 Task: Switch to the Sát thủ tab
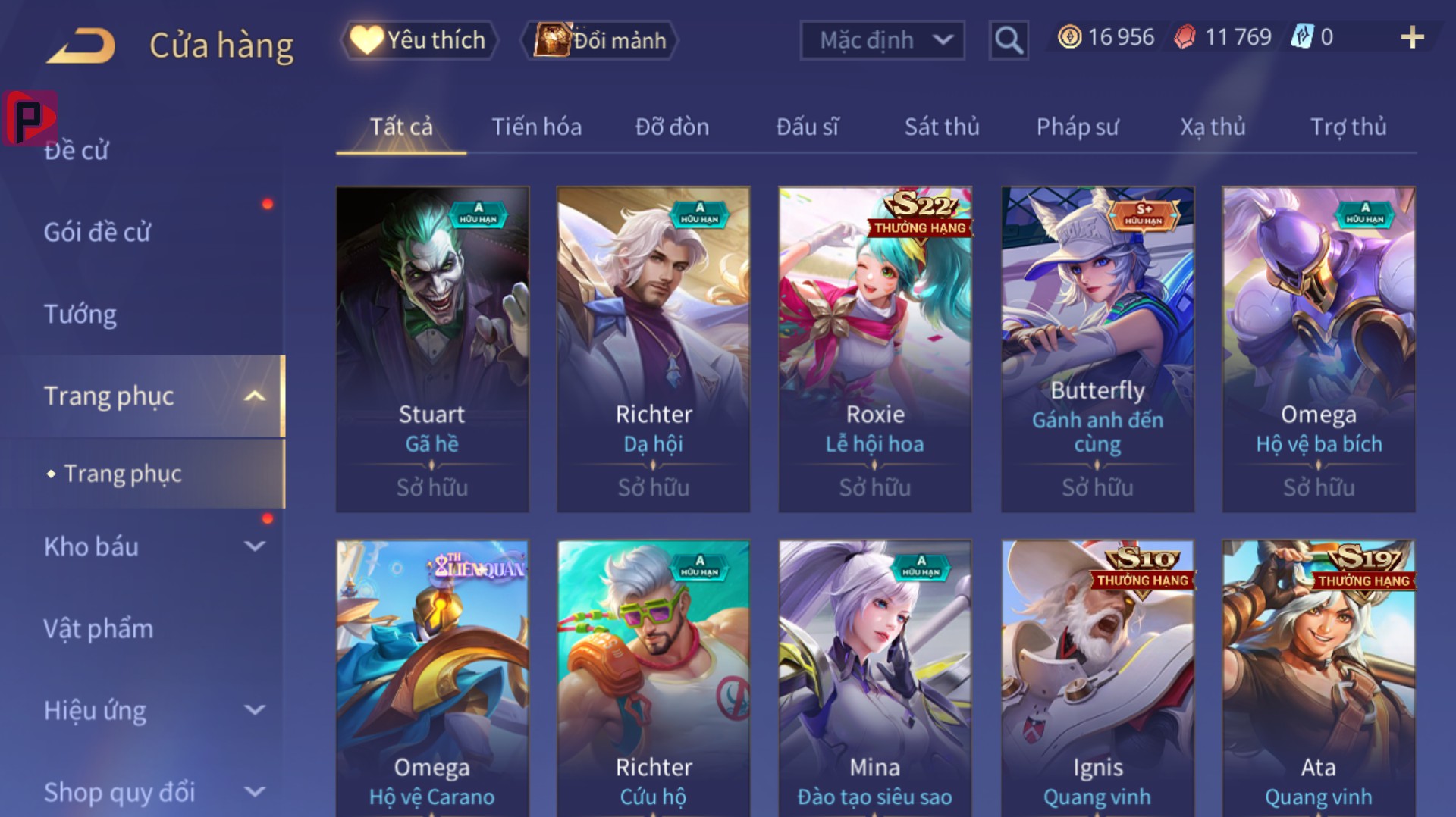point(942,127)
